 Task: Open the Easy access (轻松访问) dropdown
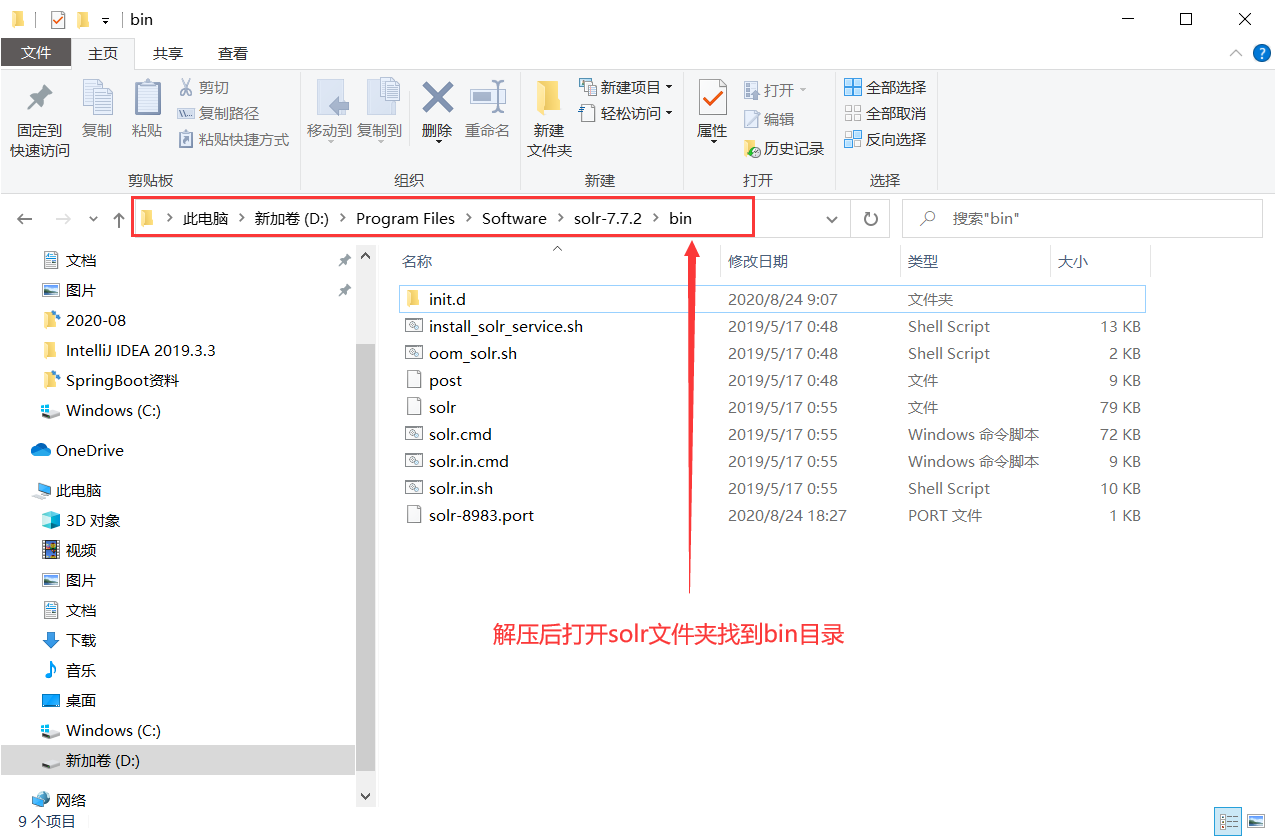[625, 114]
